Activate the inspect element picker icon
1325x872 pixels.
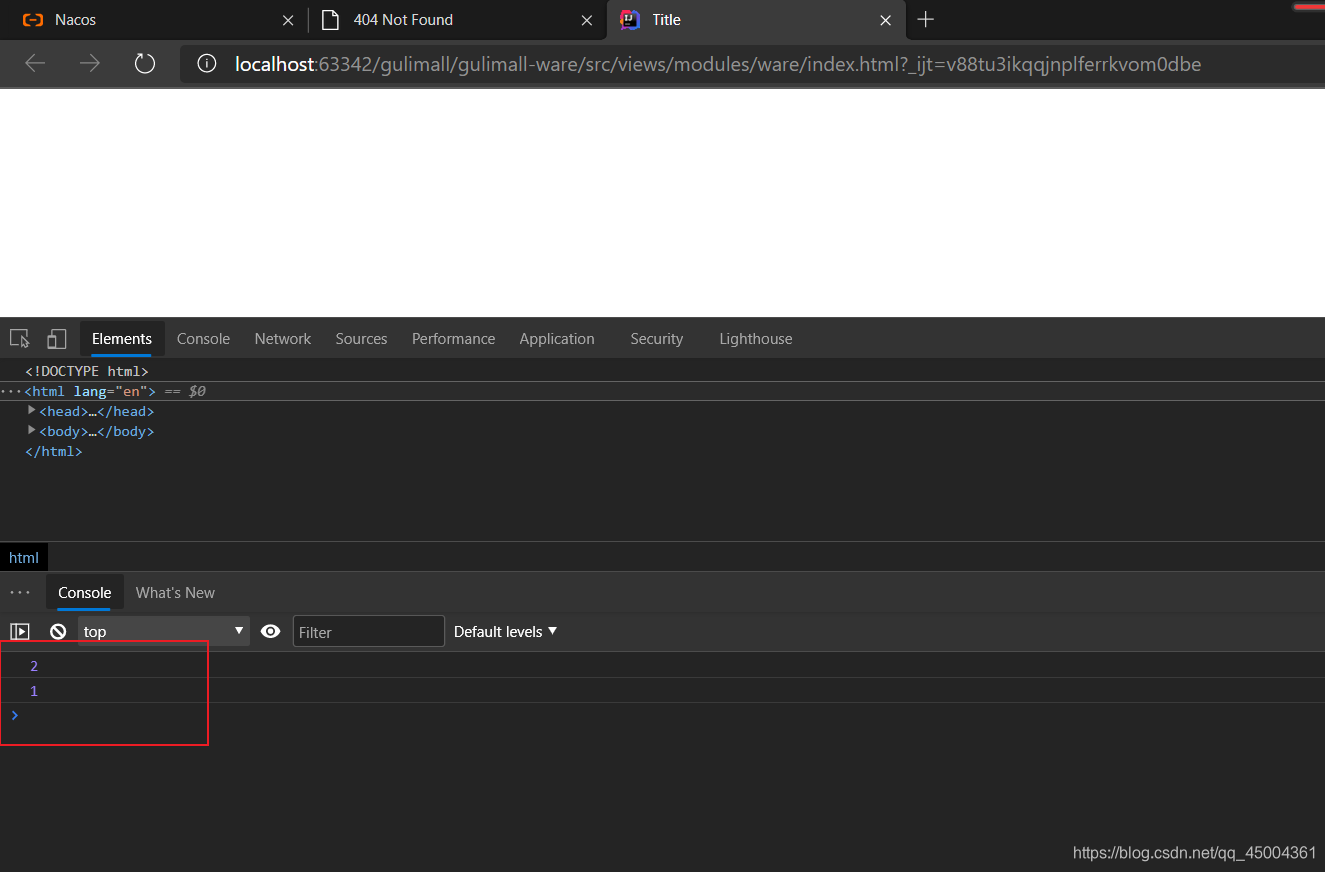tap(19, 339)
